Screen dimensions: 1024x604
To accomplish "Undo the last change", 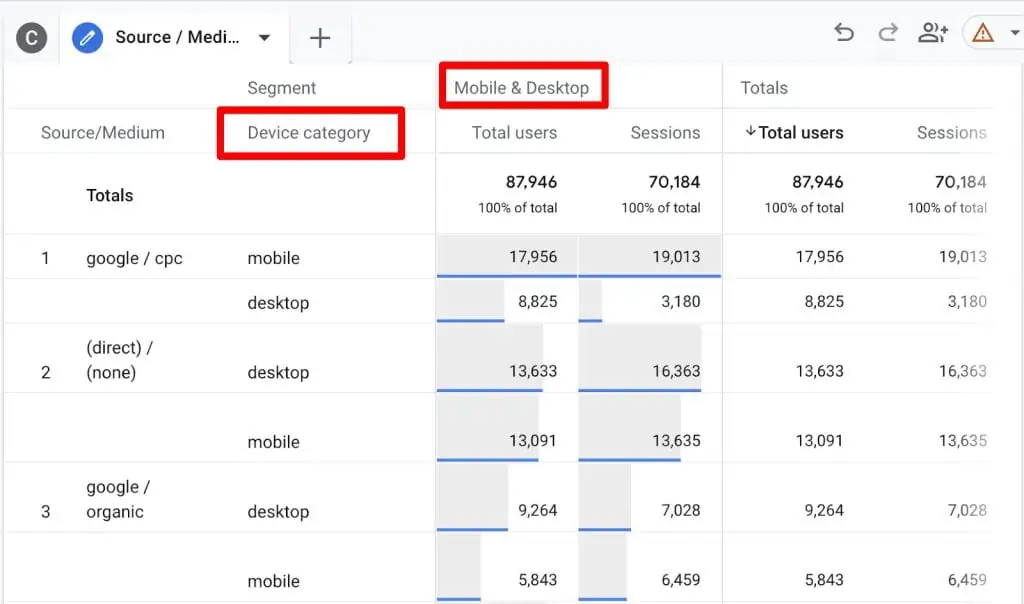I will pyautogui.click(x=843, y=32).
